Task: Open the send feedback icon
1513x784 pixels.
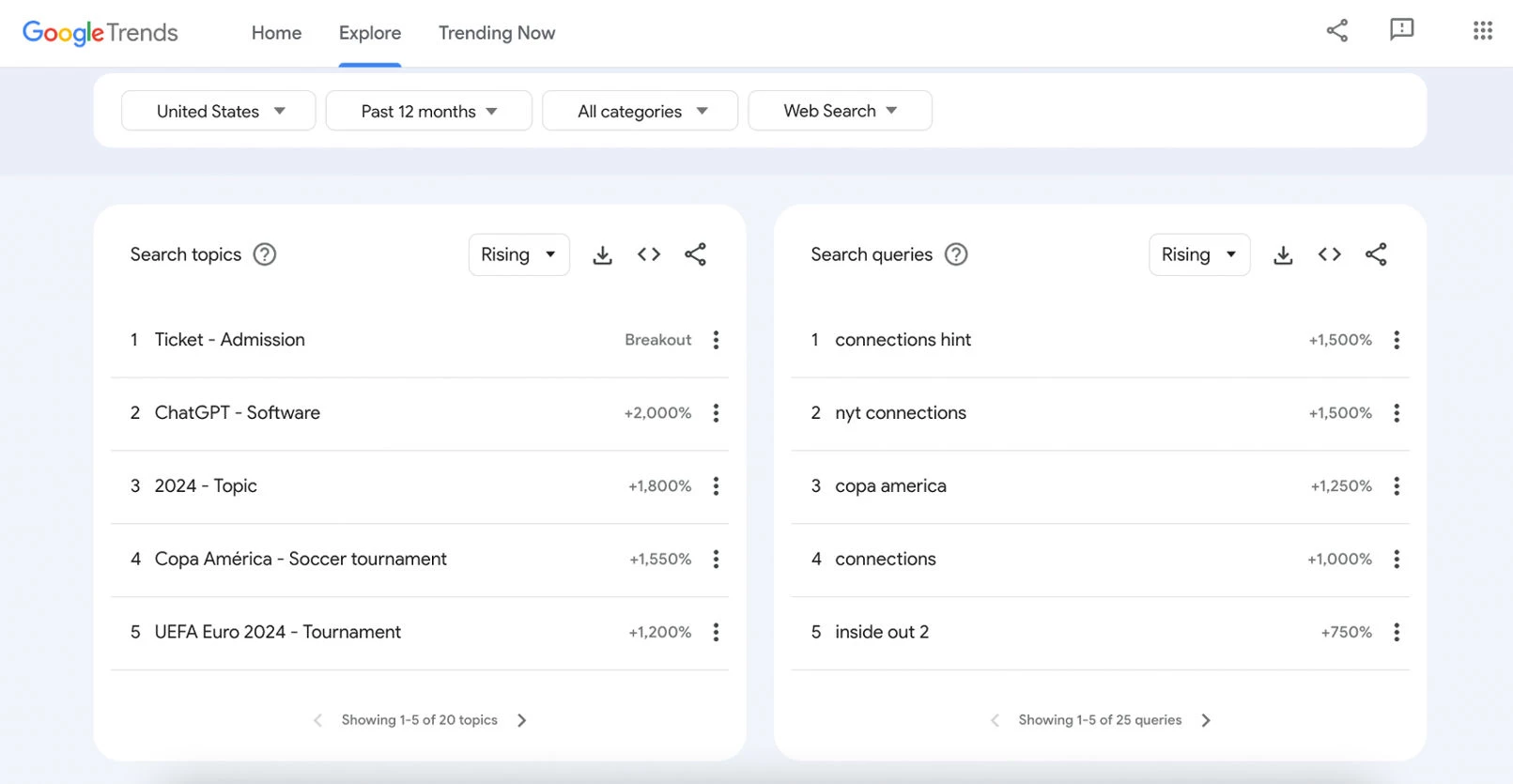Action: point(1401,30)
